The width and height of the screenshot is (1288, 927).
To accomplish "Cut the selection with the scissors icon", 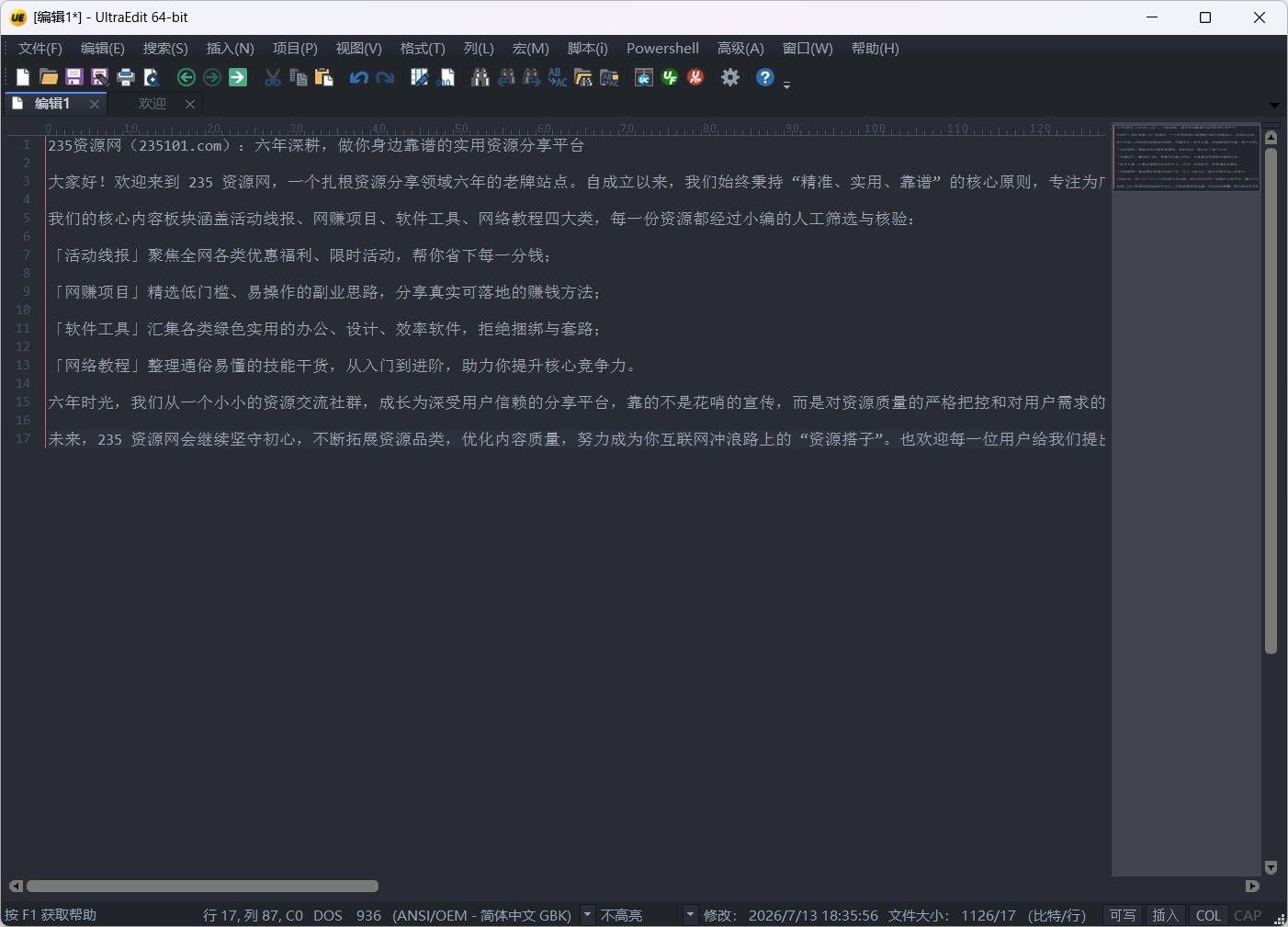I will coord(273,78).
